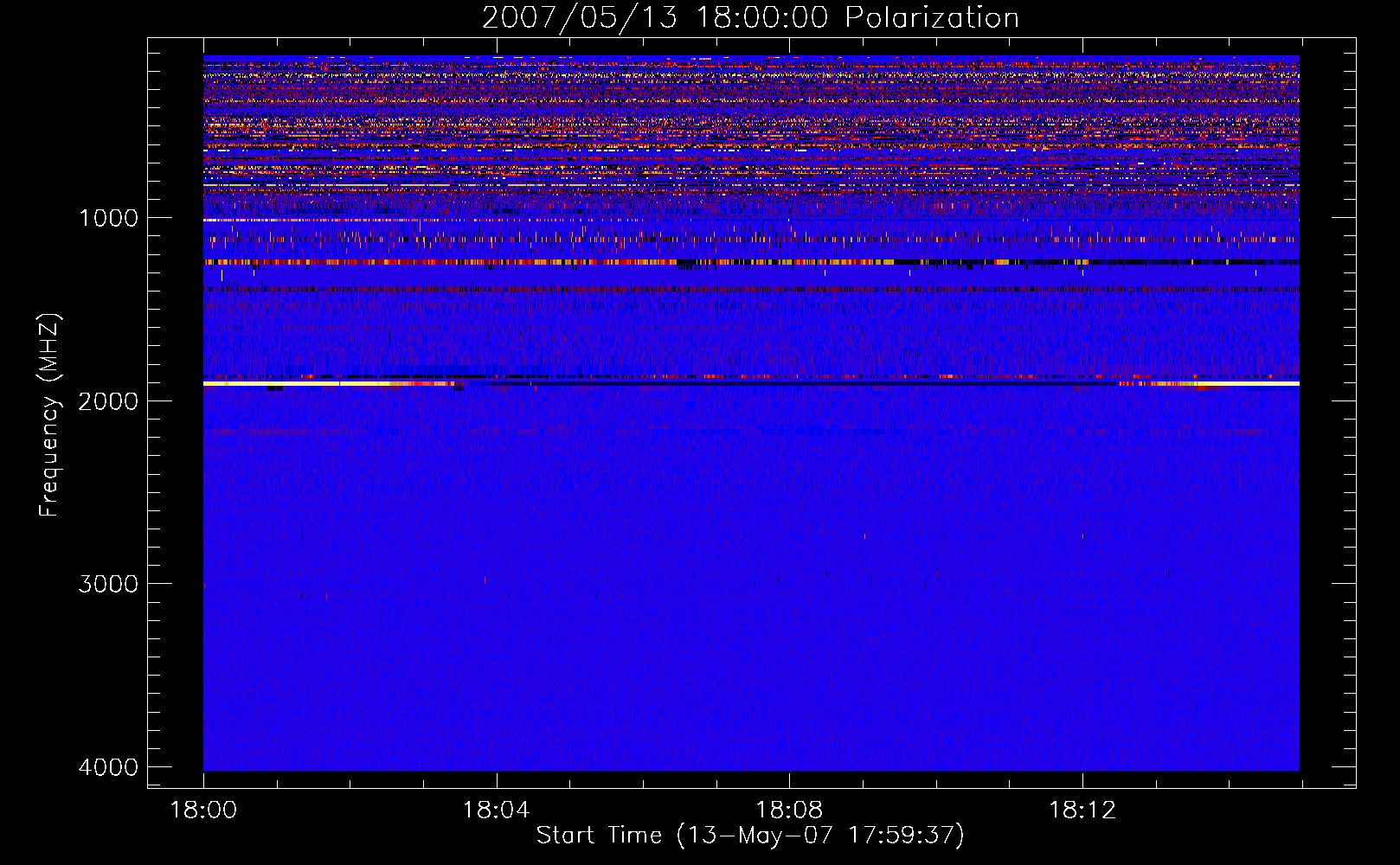Click the 'Start Time (13-May-07 17:59:37)' label

coord(750,836)
